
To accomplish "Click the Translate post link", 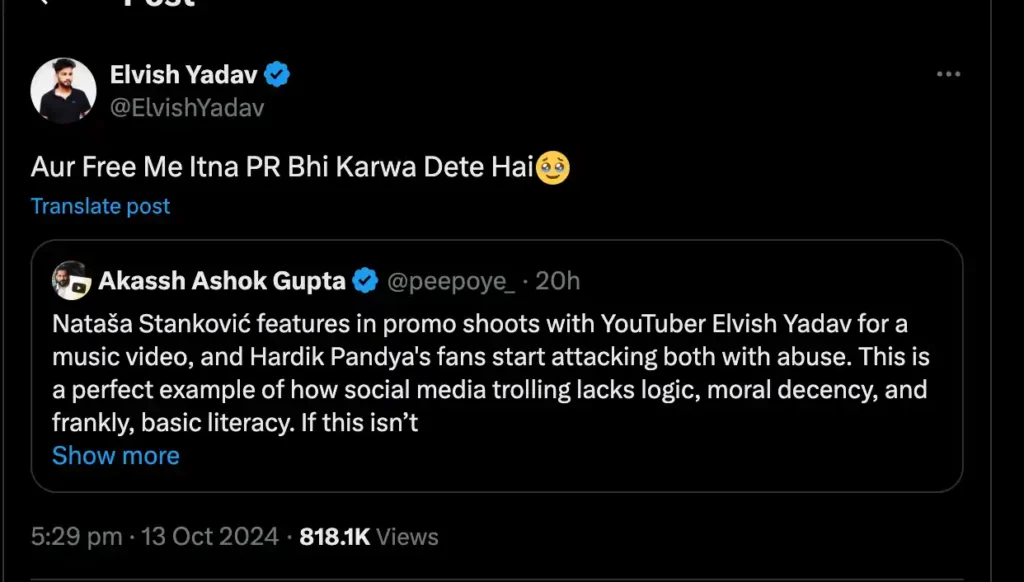I will tap(100, 206).
